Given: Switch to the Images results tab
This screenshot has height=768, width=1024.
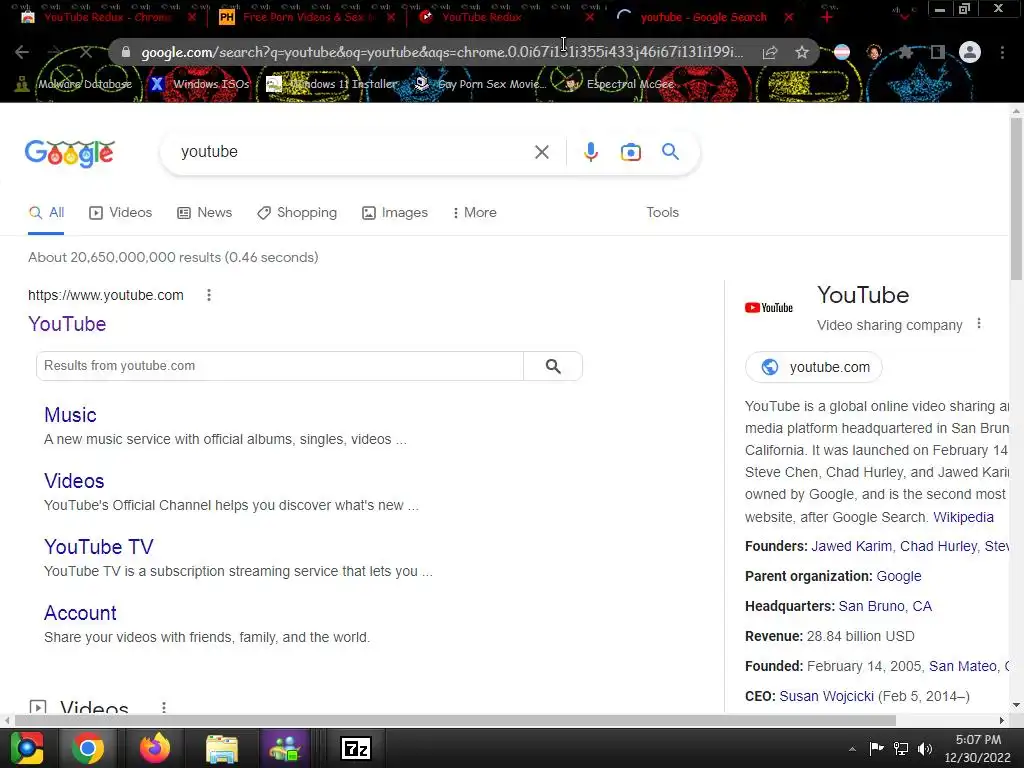Looking at the screenshot, I should click(x=394, y=213).
